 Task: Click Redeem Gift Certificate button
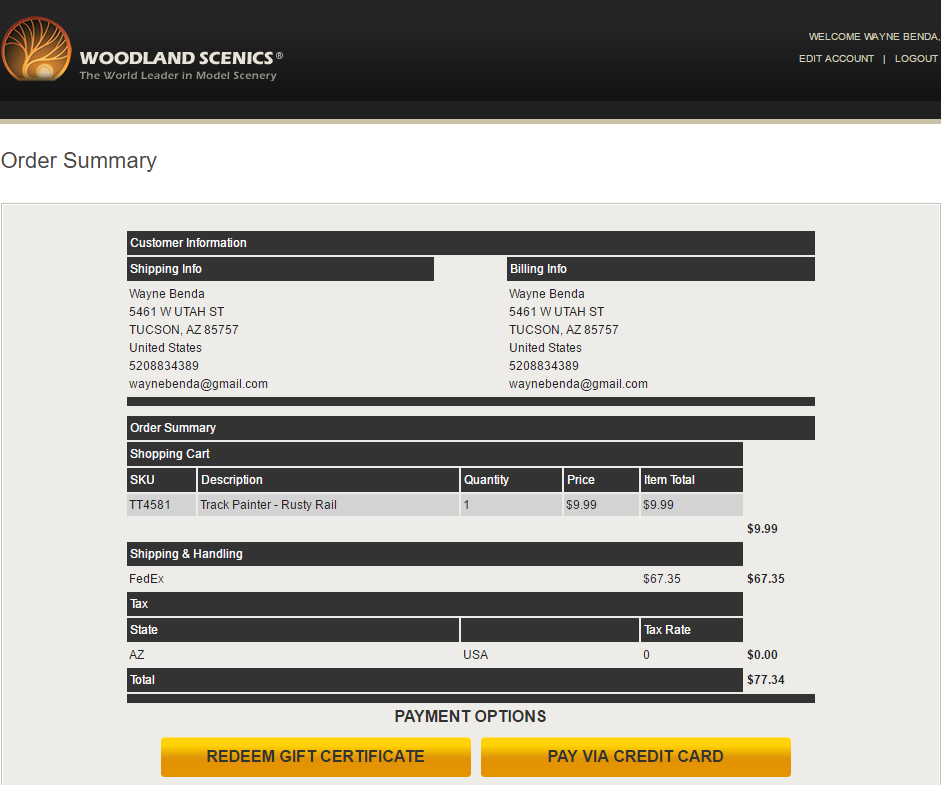(316, 756)
